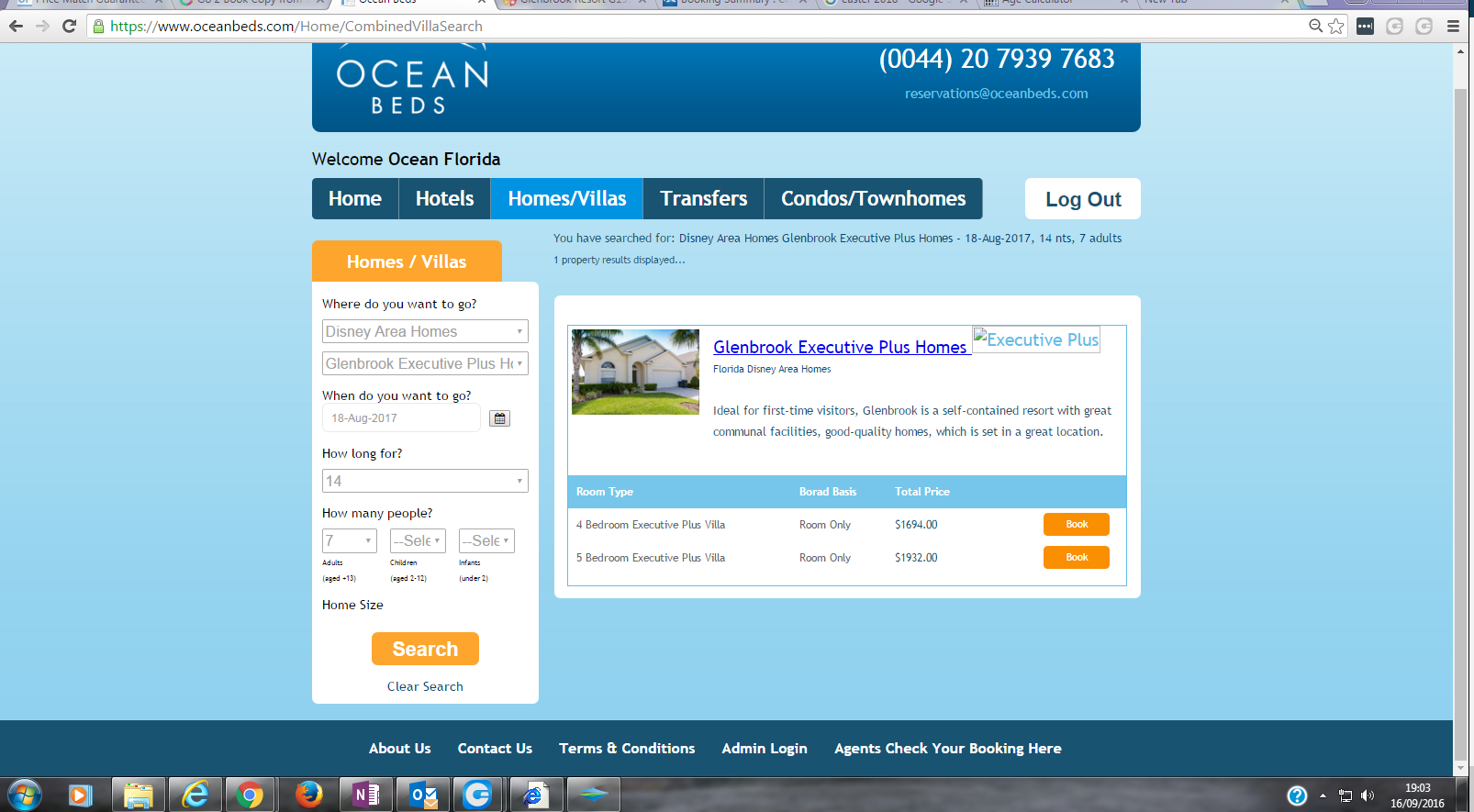Open the Condos/Townhomes nav tab

coord(874,199)
